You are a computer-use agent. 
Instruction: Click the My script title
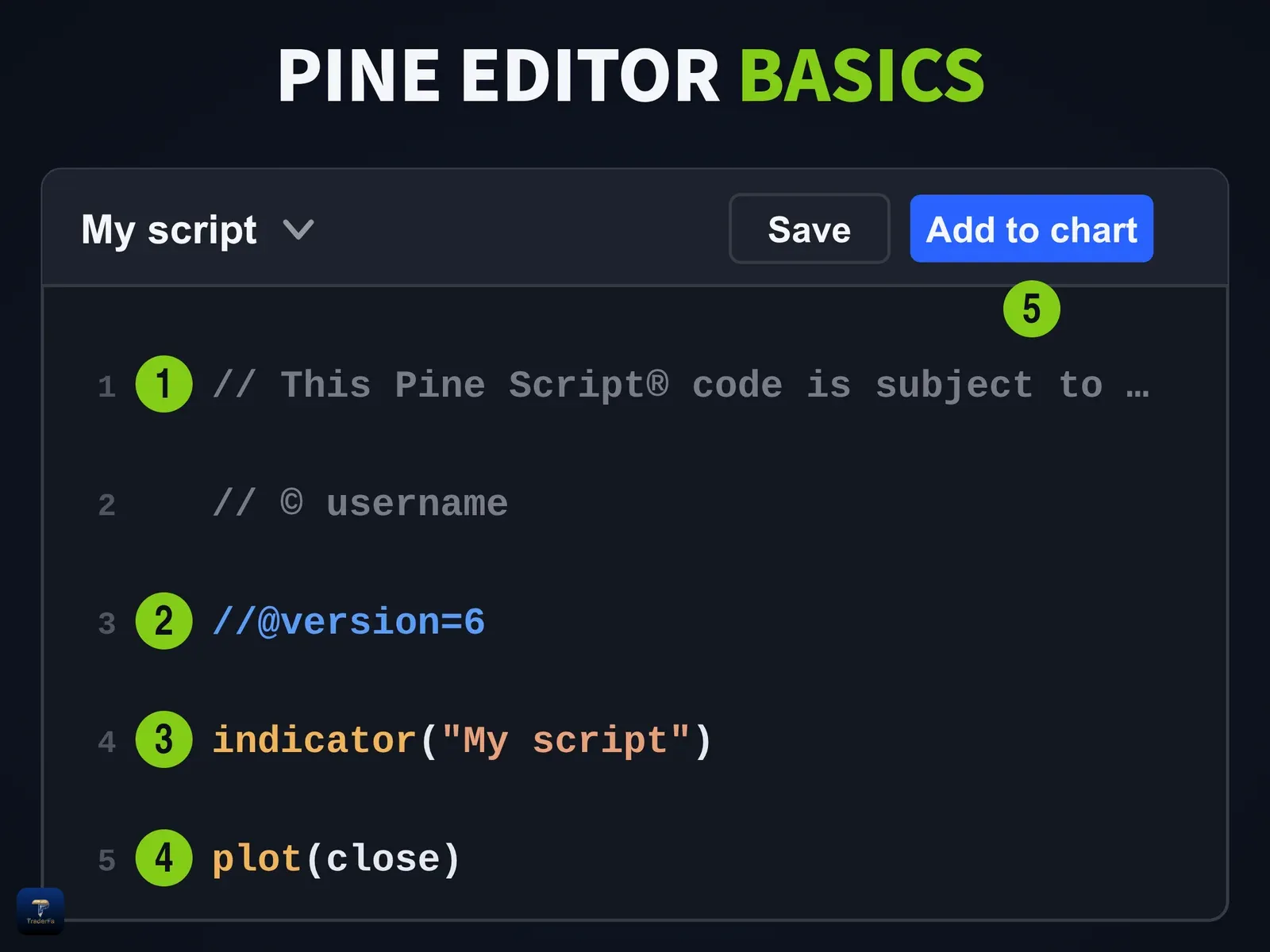pyautogui.click(x=169, y=230)
